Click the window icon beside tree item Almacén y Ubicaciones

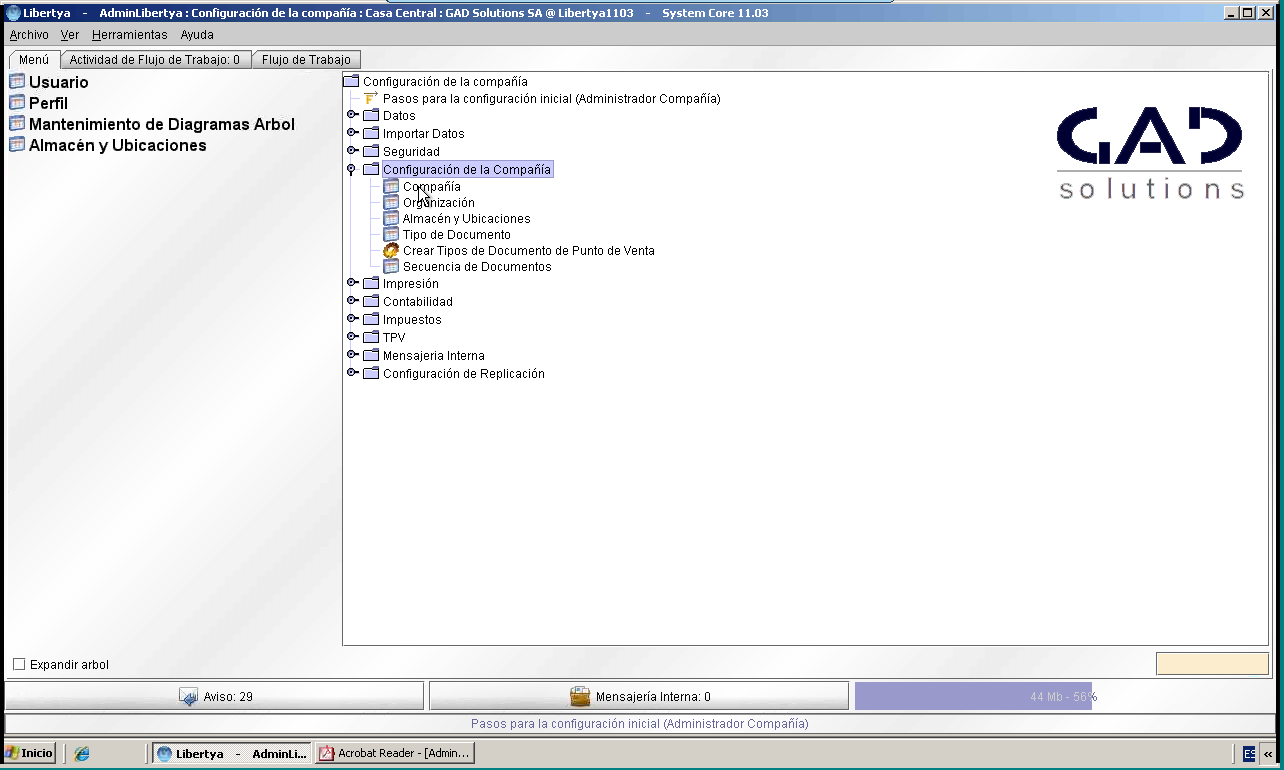[391, 218]
